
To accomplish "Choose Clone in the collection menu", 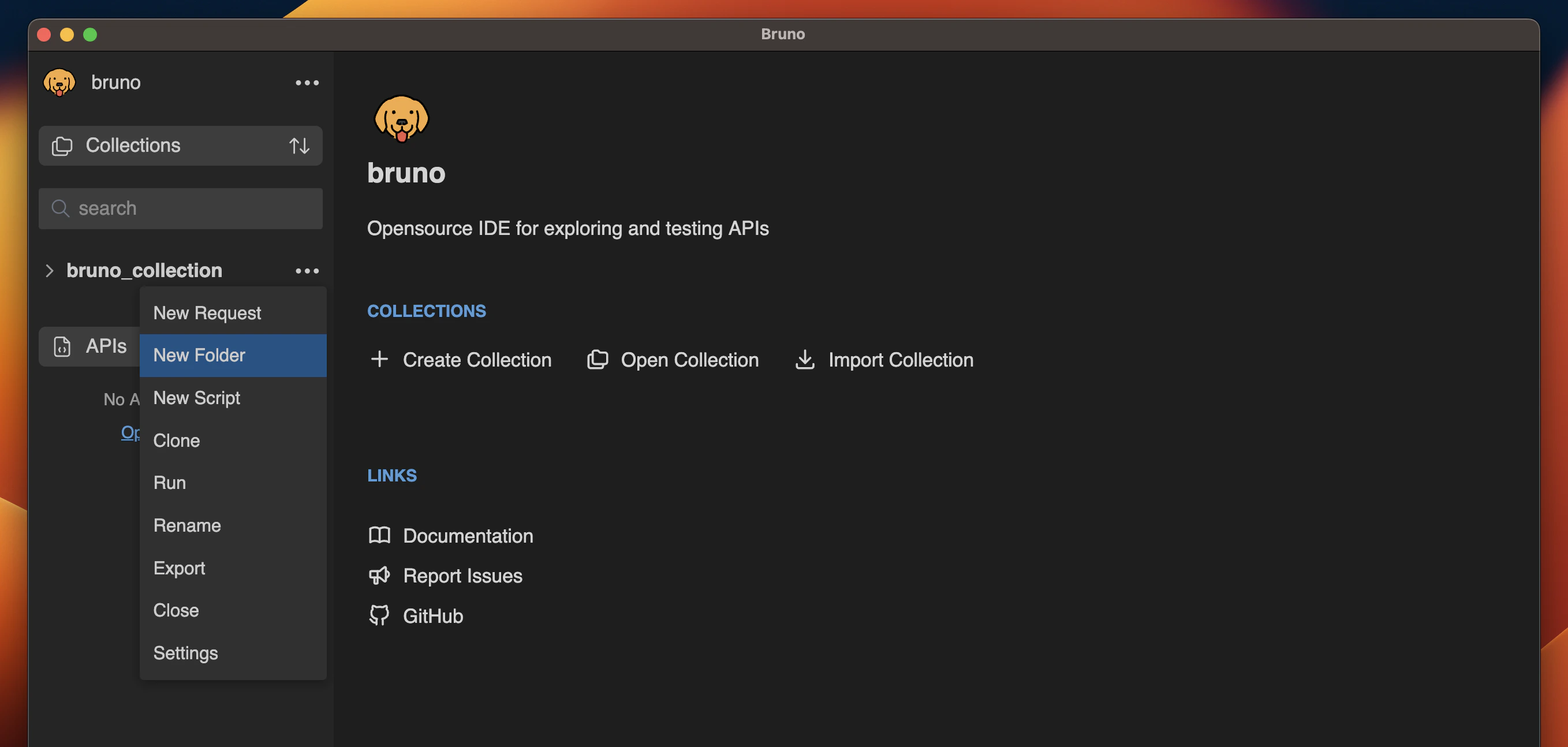I will tap(177, 440).
